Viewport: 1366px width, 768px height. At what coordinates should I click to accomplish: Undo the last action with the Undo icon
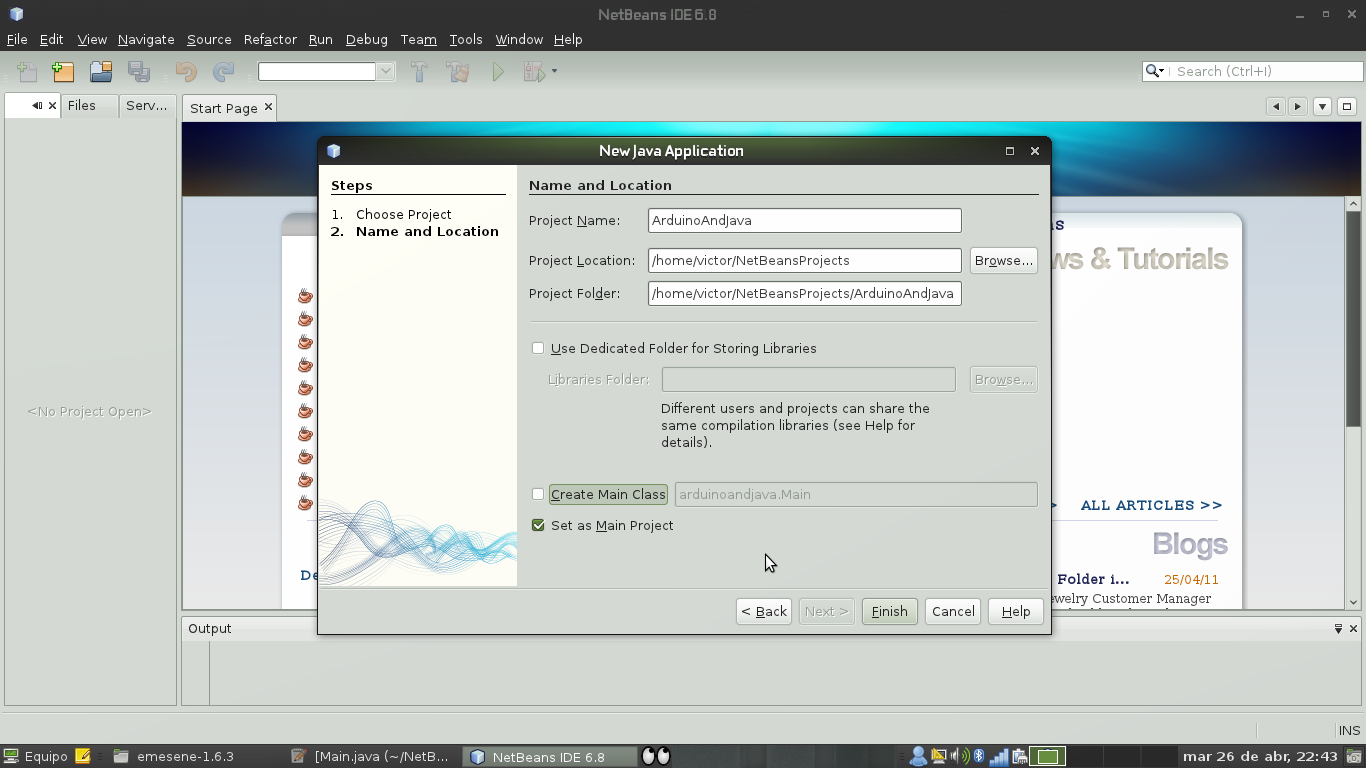click(185, 71)
